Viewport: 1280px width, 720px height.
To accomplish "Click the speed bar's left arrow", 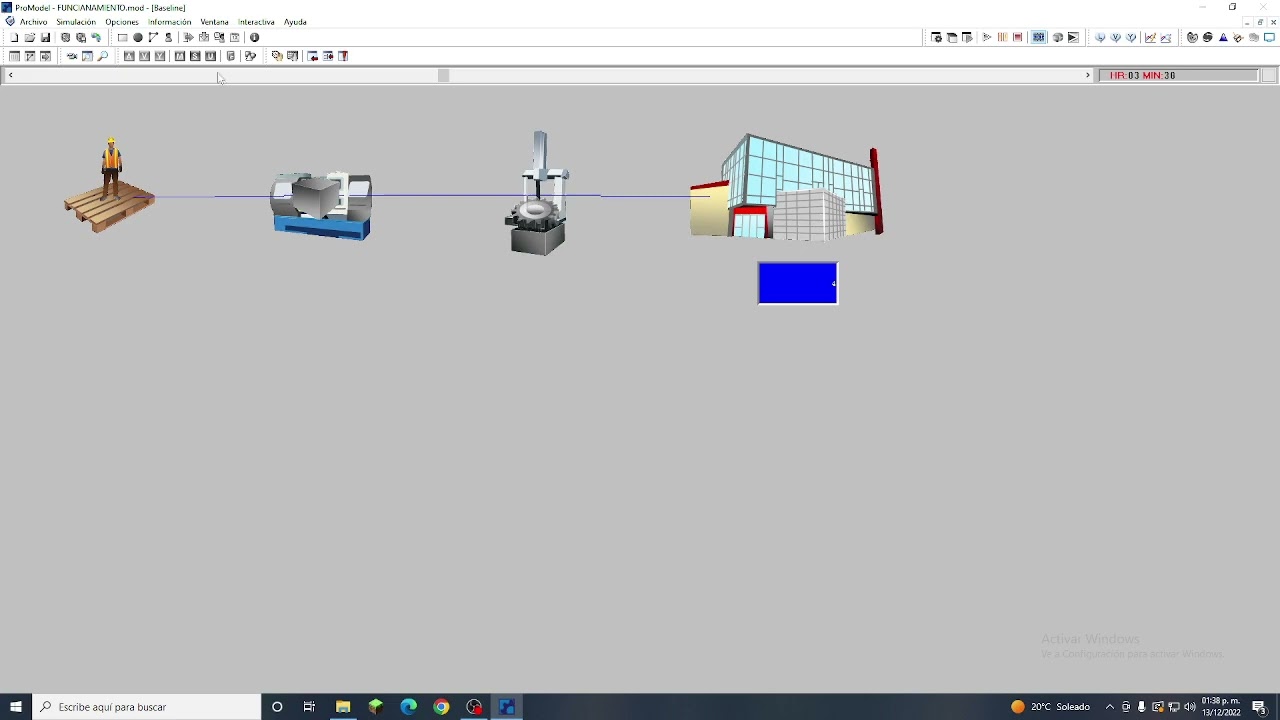I will [11, 76].
